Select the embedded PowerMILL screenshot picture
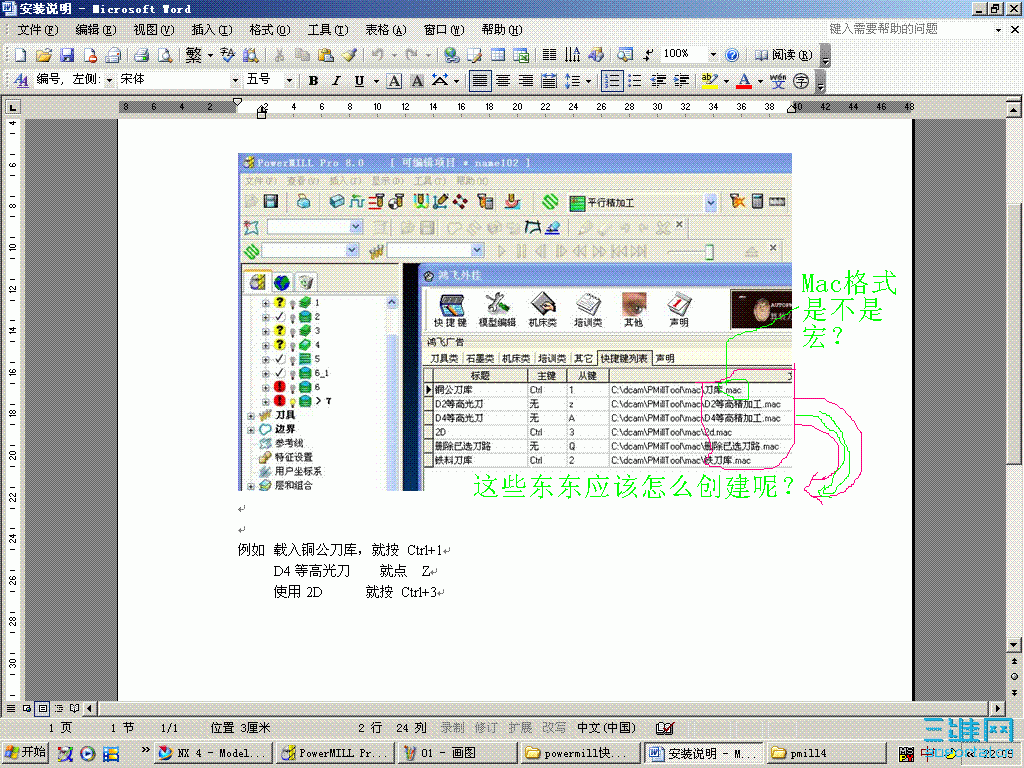 (515, 322)
